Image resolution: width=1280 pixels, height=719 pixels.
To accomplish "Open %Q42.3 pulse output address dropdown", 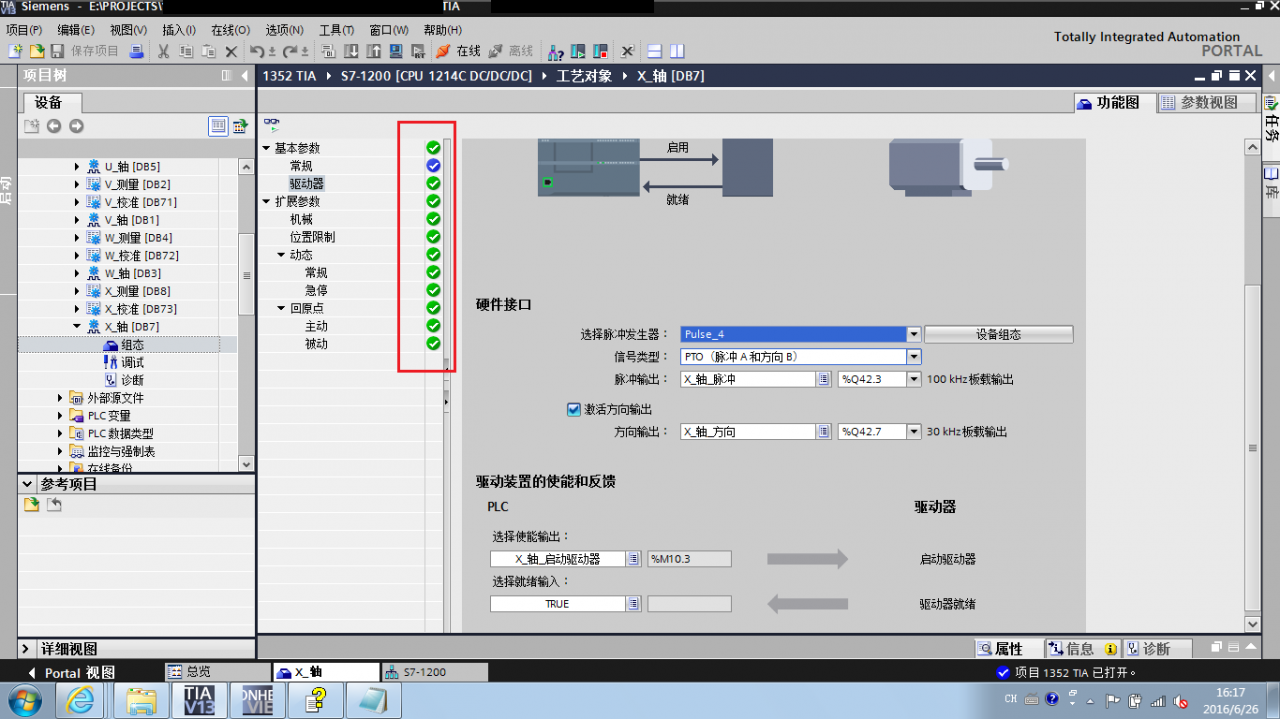I will click(x=913, y=379).
